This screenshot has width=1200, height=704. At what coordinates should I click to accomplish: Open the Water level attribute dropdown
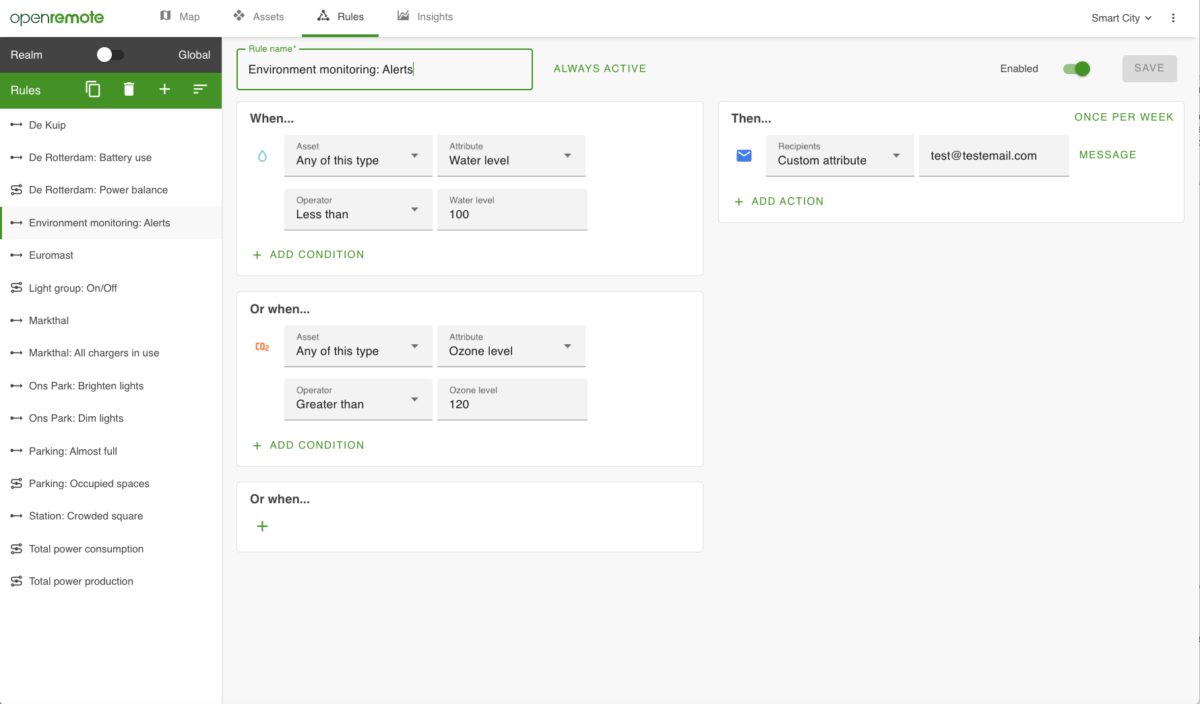click(511, 156)
